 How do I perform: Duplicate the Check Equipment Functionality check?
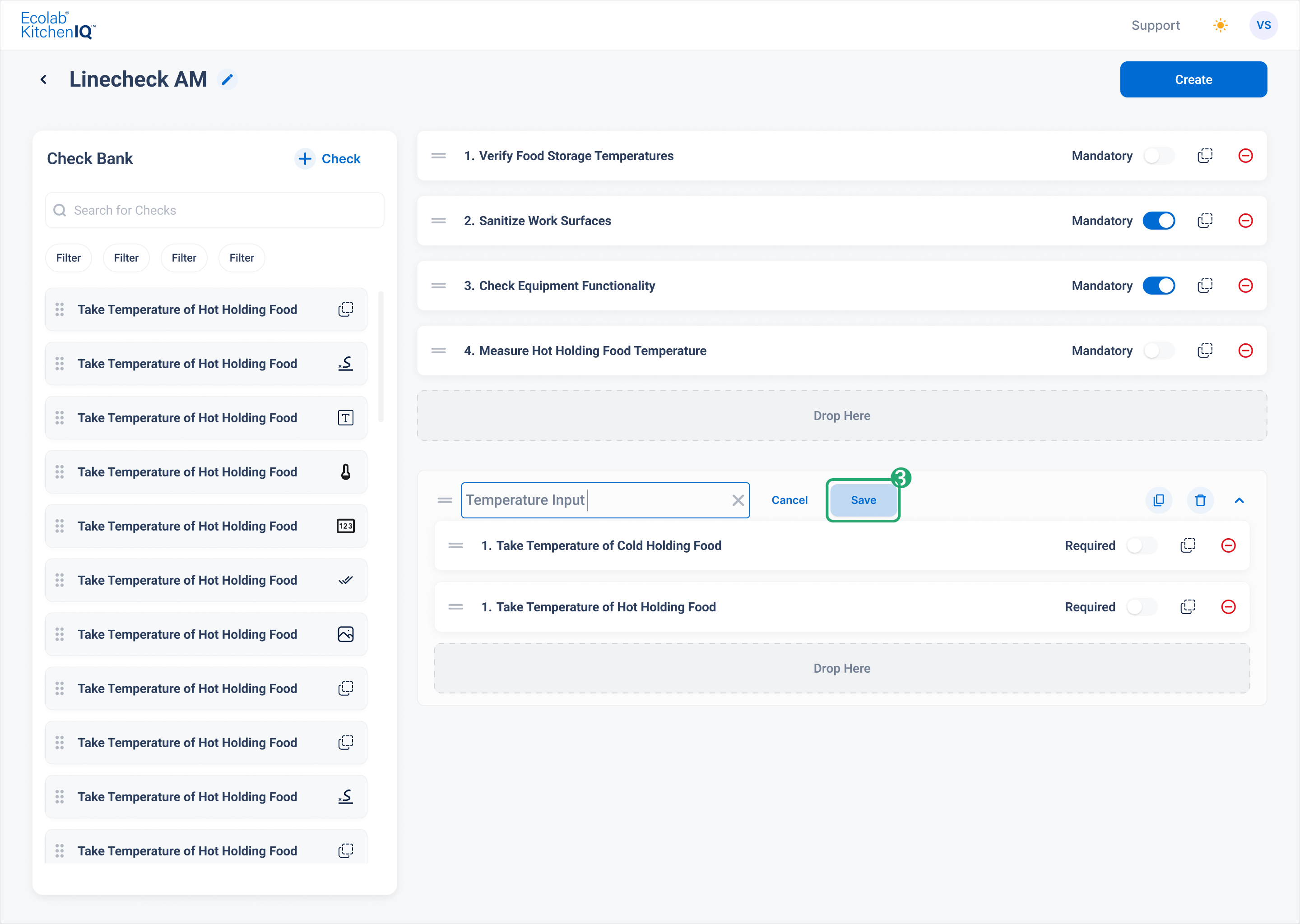[x=1205, y=286]
